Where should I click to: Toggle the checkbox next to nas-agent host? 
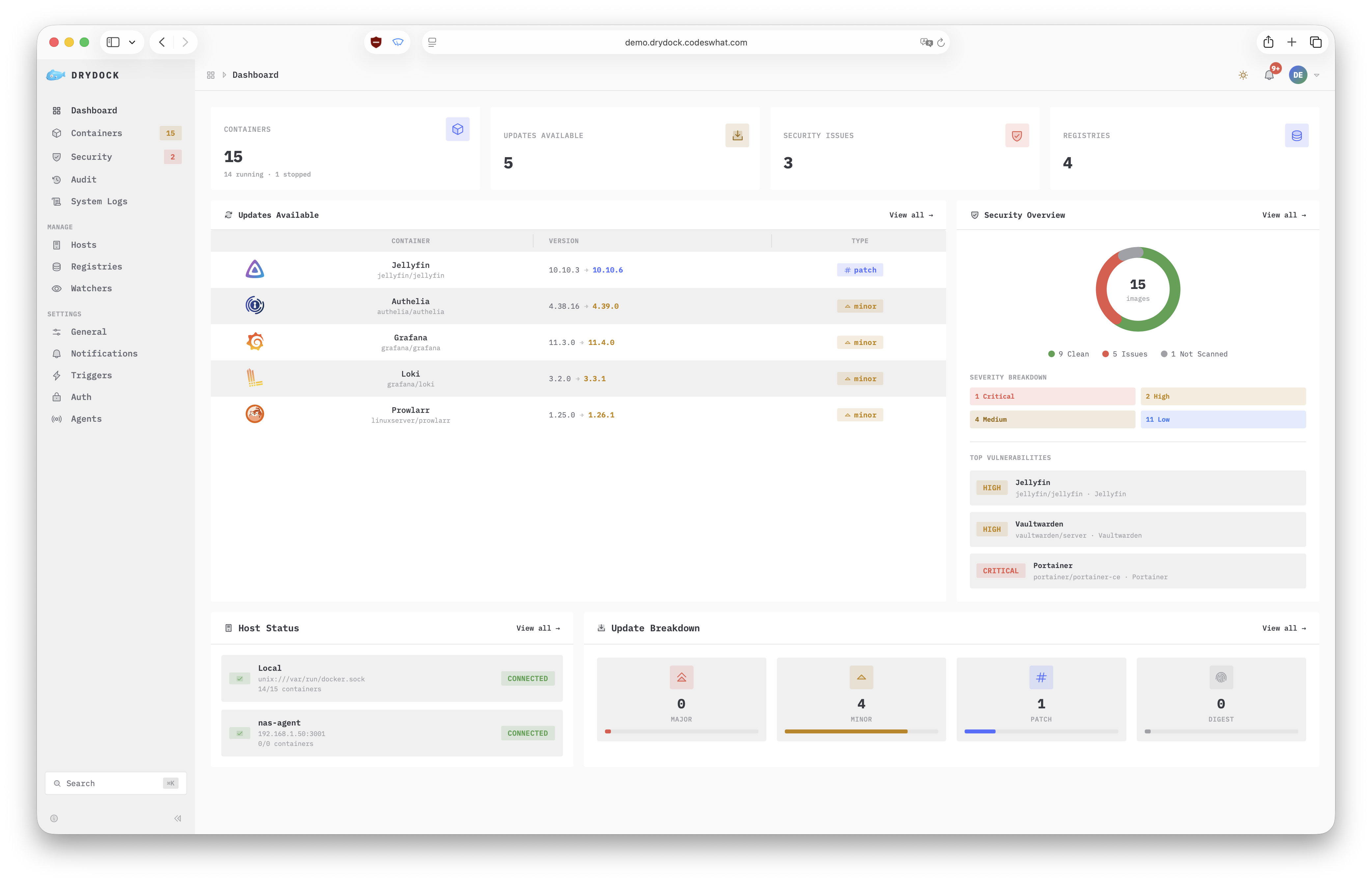[240, 733]
